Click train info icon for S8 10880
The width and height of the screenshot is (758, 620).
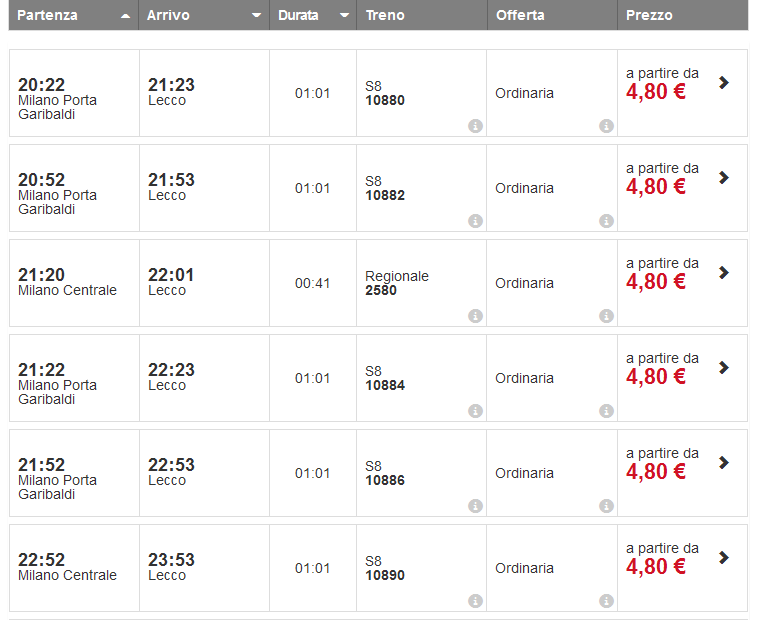475,126
